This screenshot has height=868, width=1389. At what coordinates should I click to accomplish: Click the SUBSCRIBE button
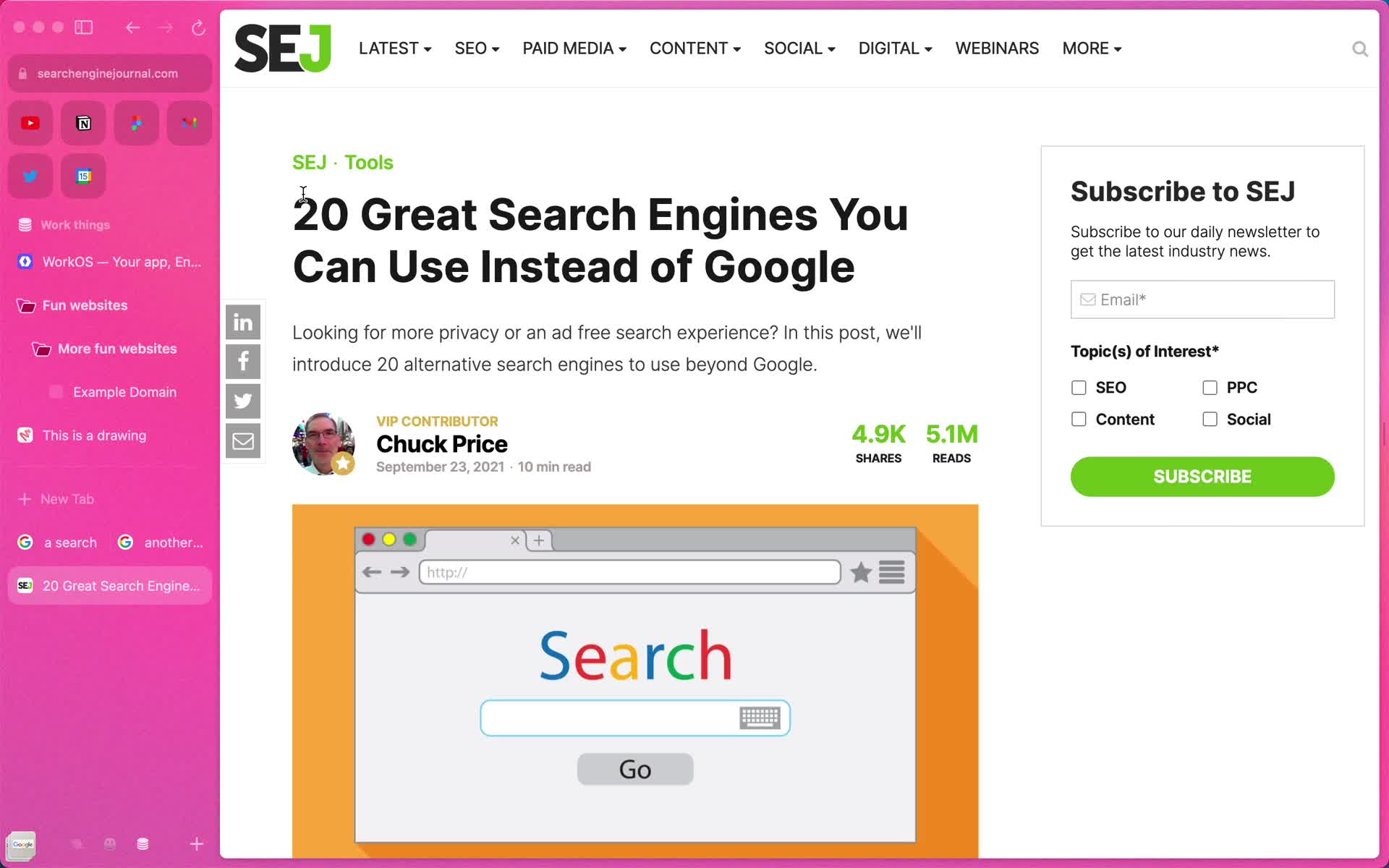coord(1202,476)
